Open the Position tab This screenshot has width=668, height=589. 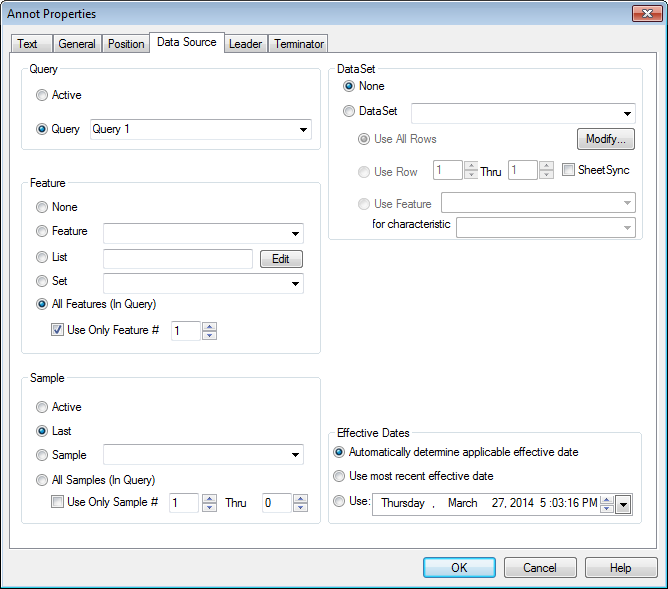point(126,44)
